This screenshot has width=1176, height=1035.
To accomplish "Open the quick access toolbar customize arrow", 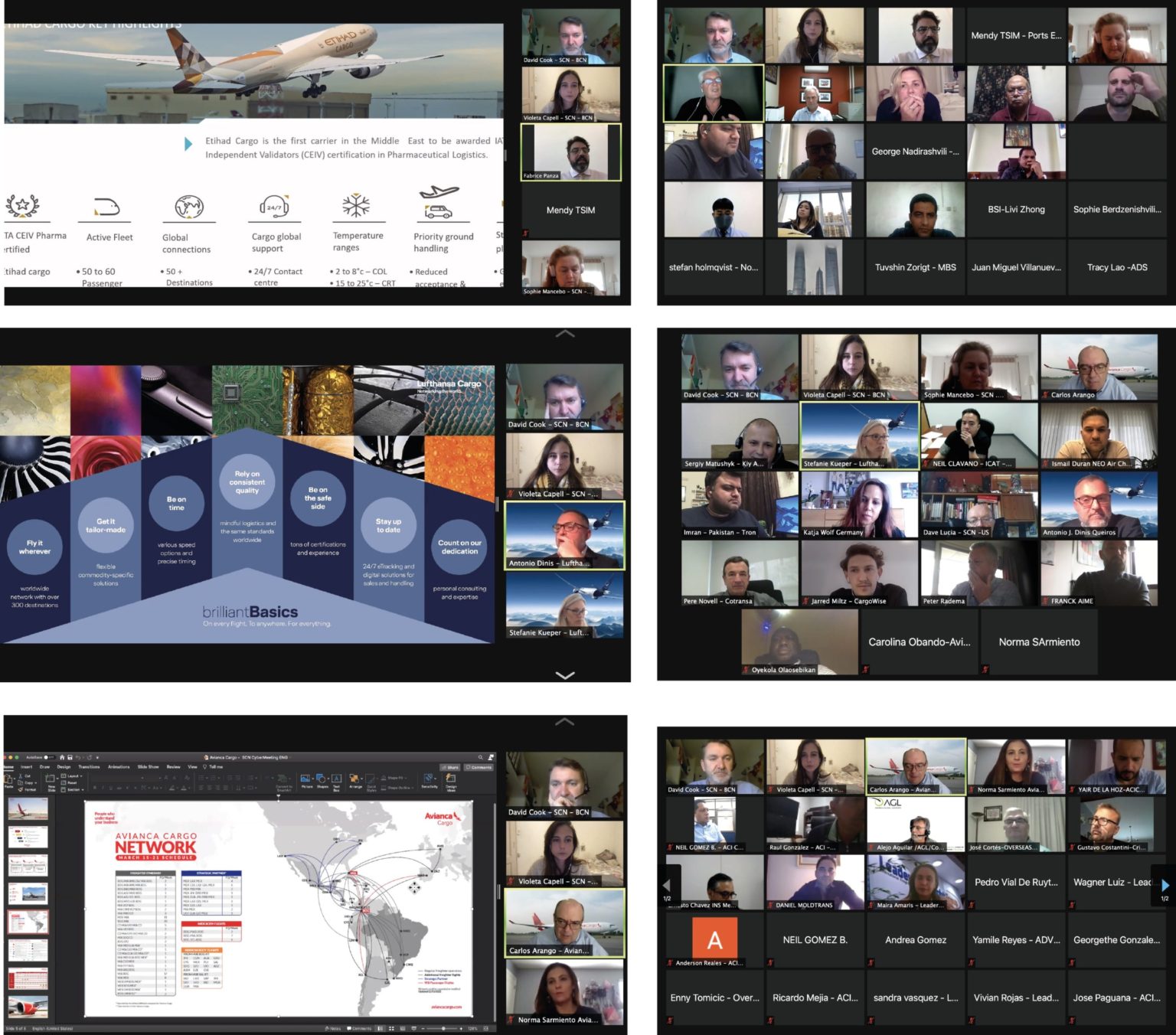I will click(x=97, y=757).
